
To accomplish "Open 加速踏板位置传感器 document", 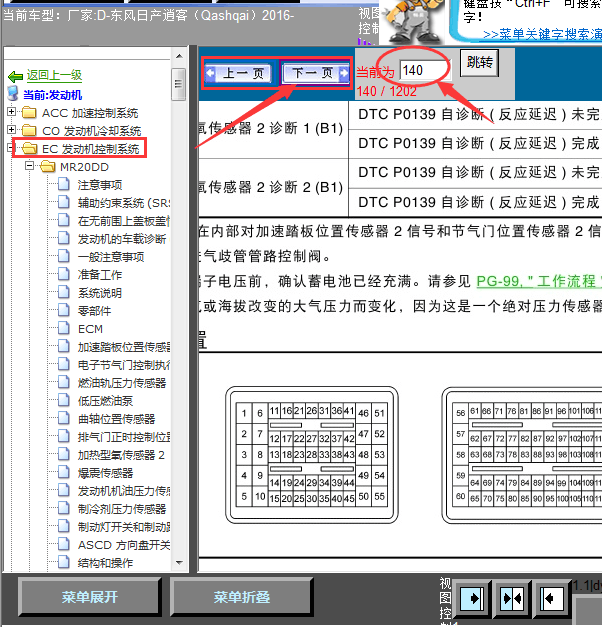I will 124,347.
